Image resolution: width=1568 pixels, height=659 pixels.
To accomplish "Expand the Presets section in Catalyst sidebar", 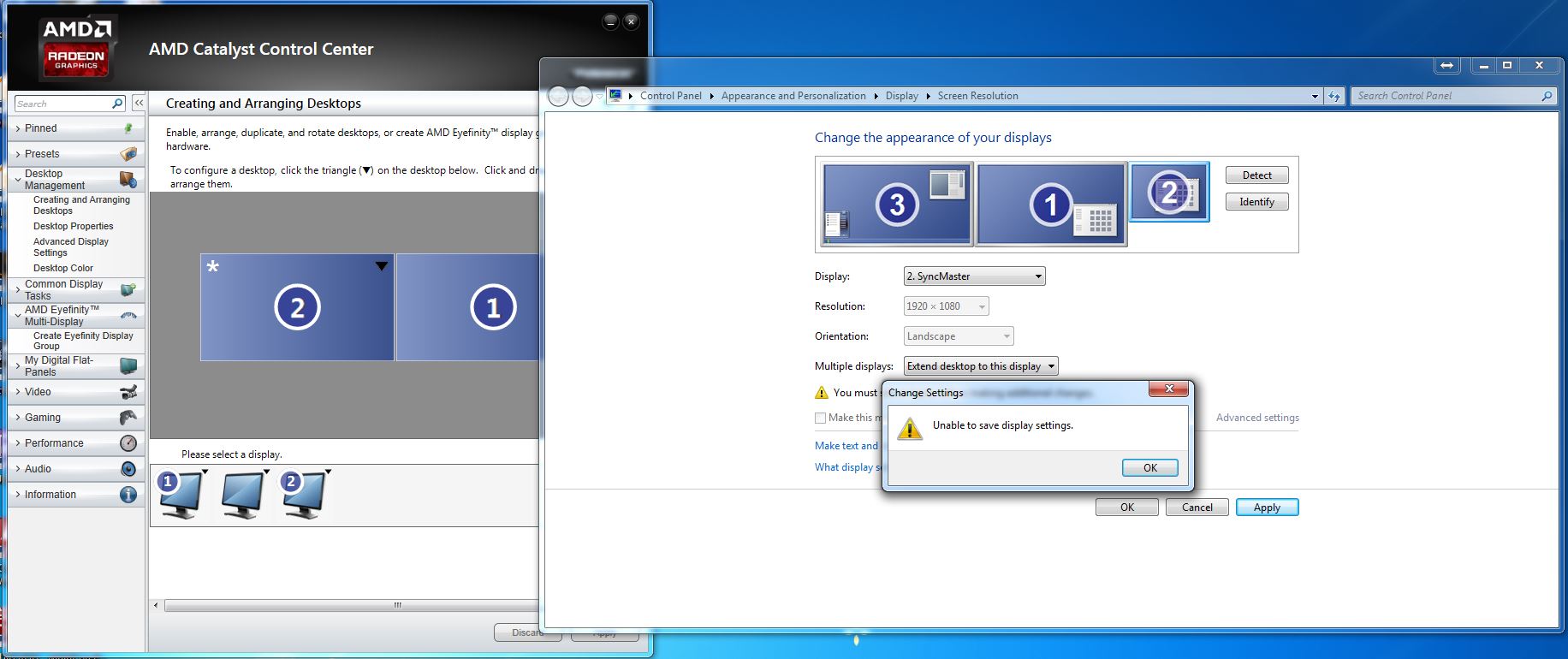I will (x=18, y=154).
